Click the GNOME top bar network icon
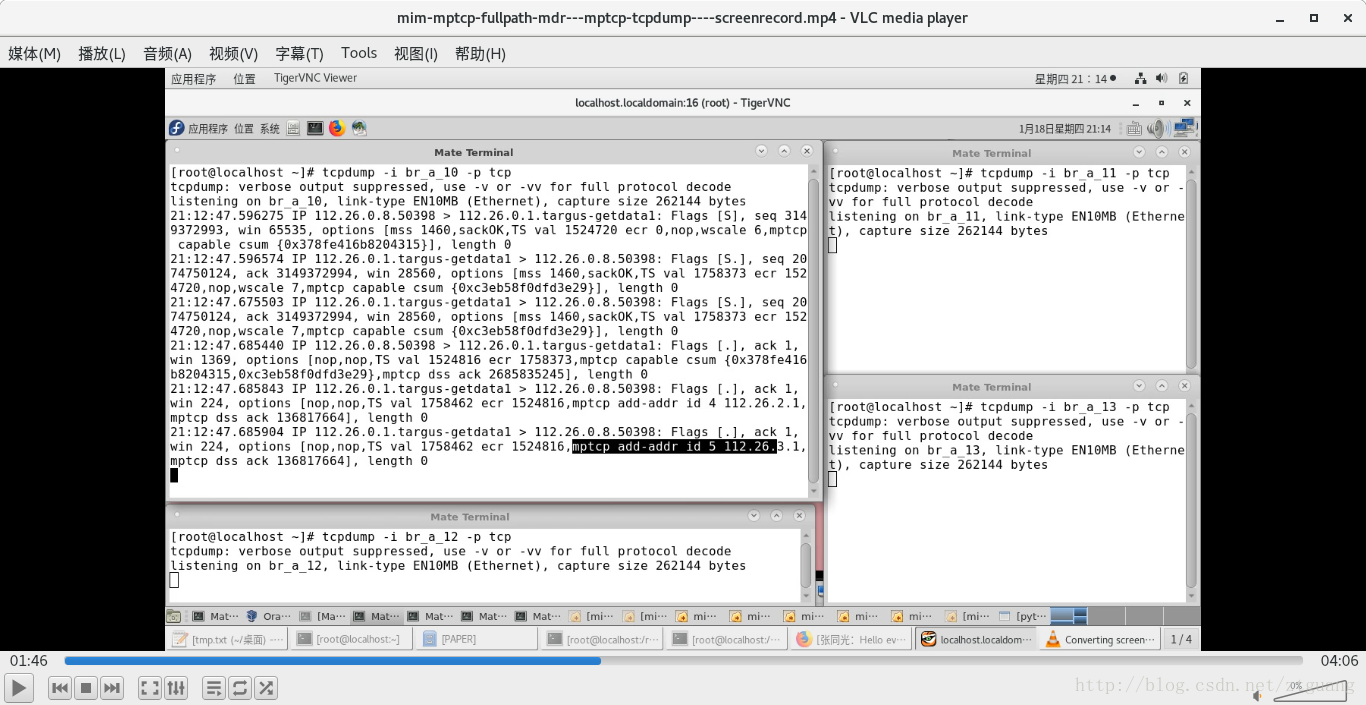Viewport: 1366px width, 705px height. [x=1140, y=78]
